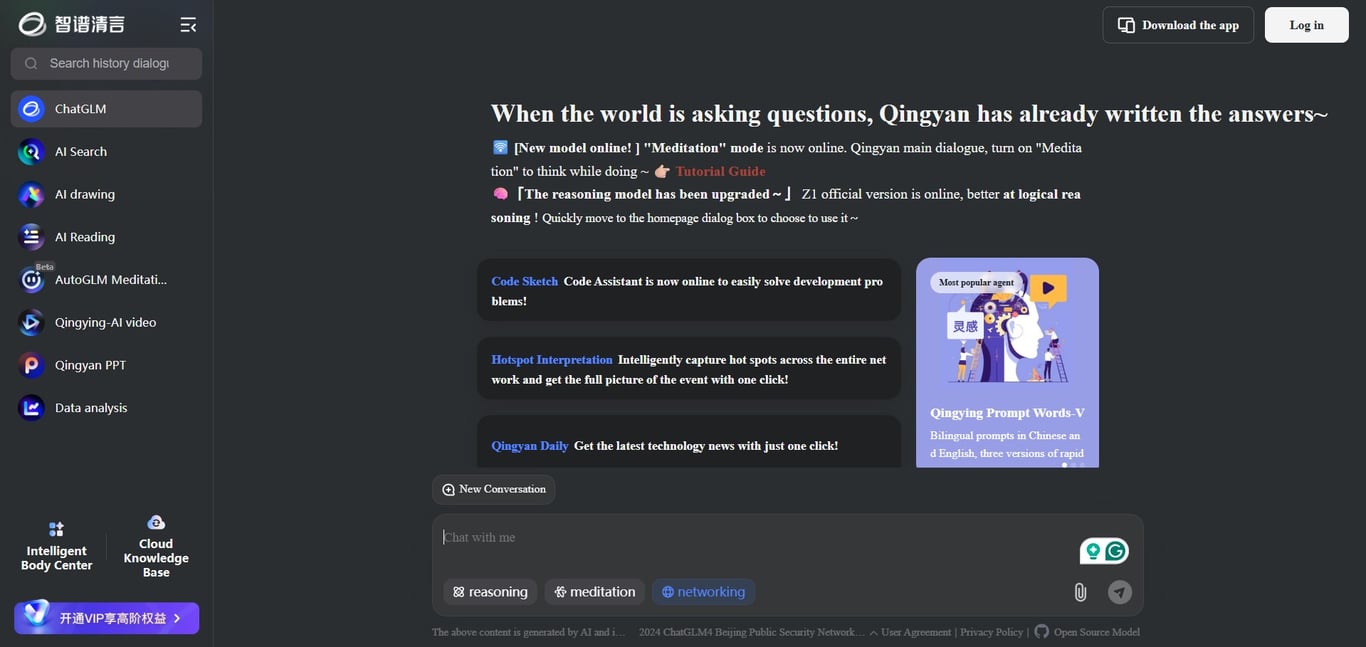Viewport: 1366px width, 647px height.
Task: Open the Tutorial Guide link
Action: coord(720,171)
